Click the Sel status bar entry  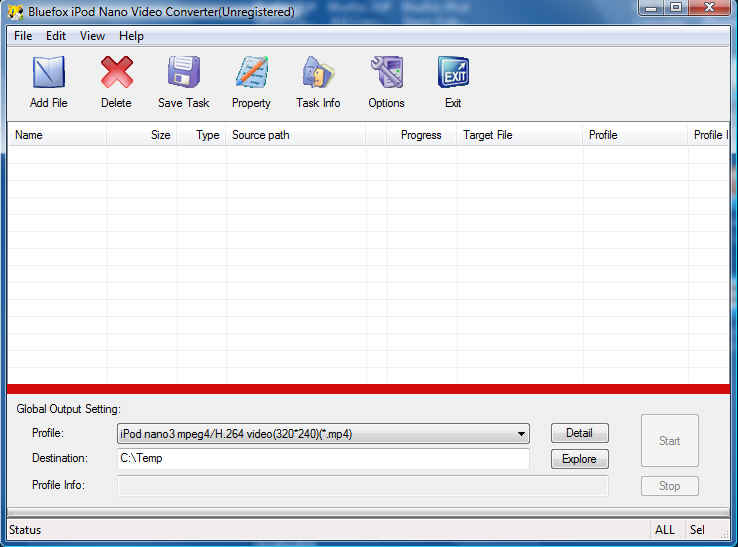tap(697, 530)
